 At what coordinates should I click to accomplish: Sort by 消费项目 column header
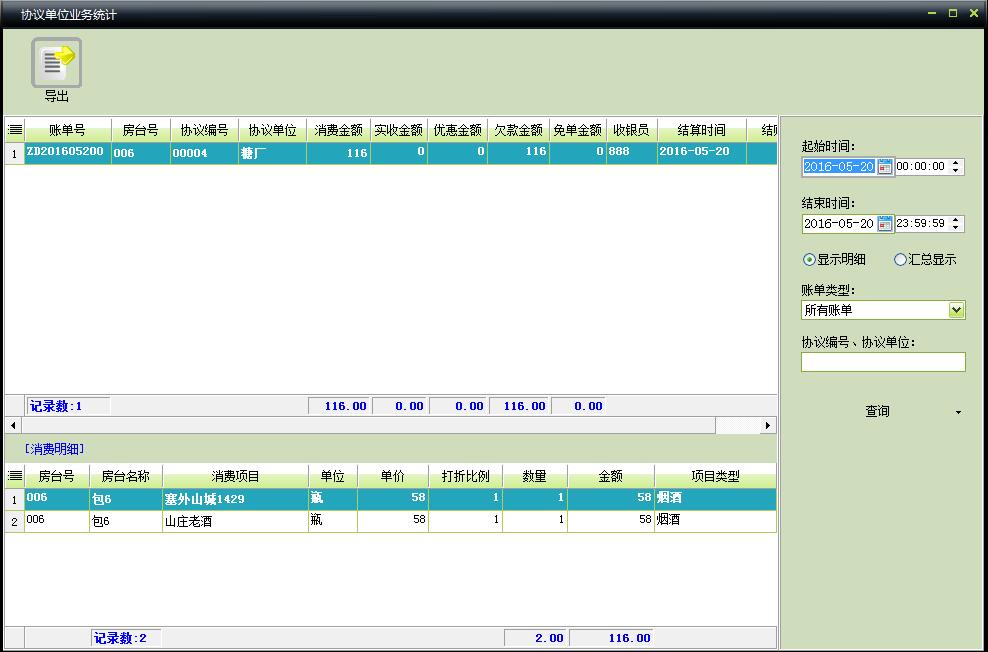click(236, 476)
